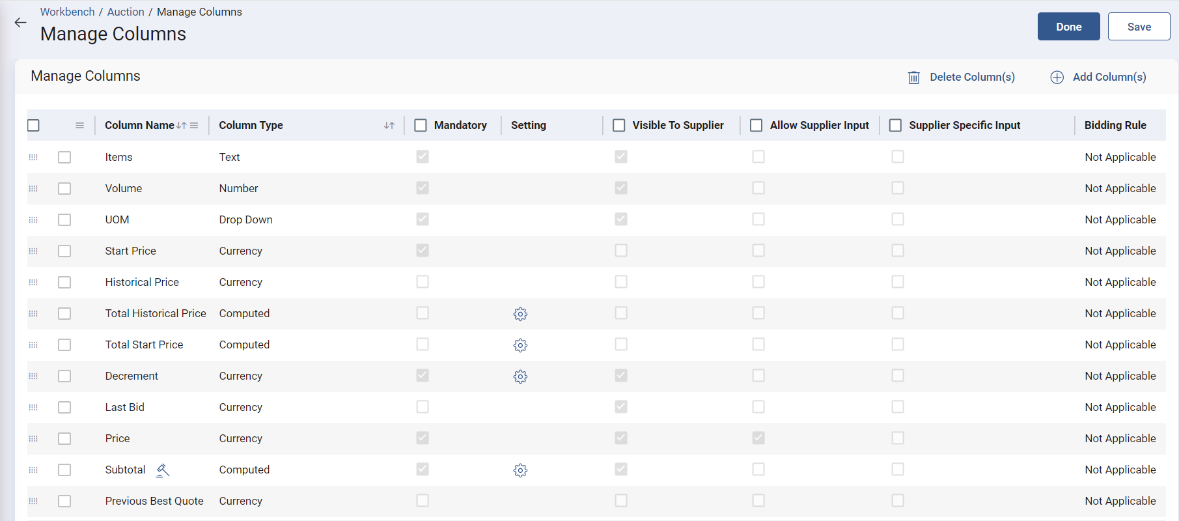Screen dimensions: 1179x521
Task: Click the trash icon for Delete Column(s)
Action: click(x=913, y=77)
